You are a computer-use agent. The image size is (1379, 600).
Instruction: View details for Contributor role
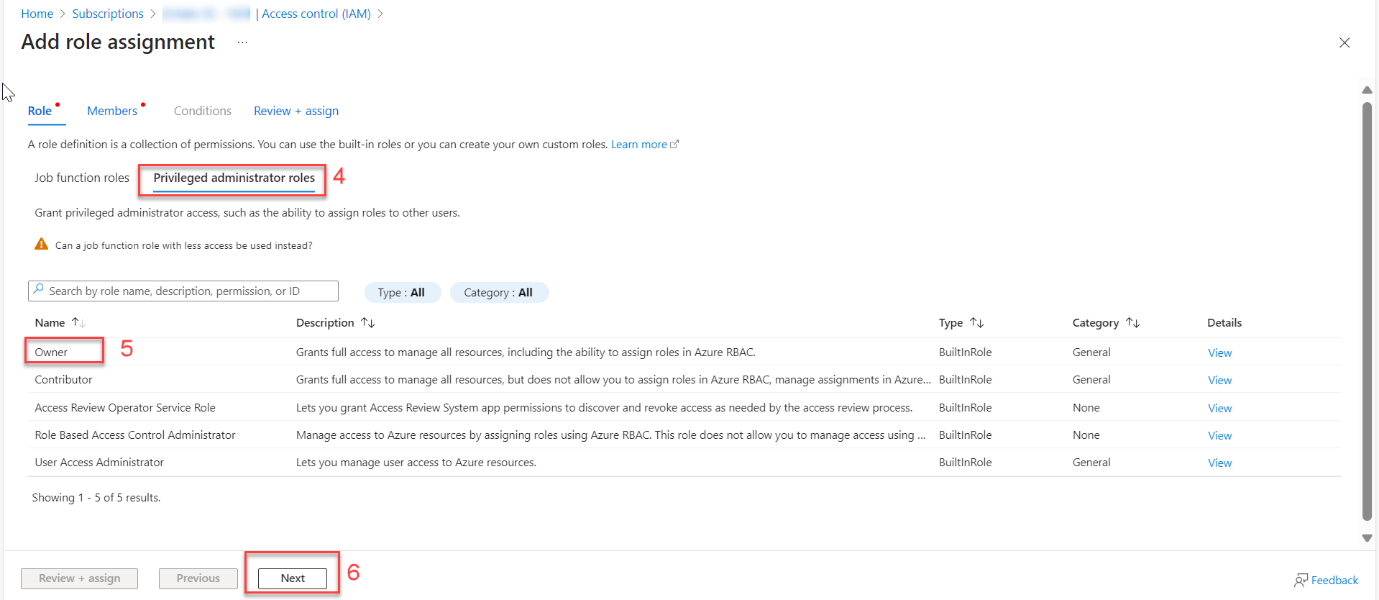tap(1220, 380)
